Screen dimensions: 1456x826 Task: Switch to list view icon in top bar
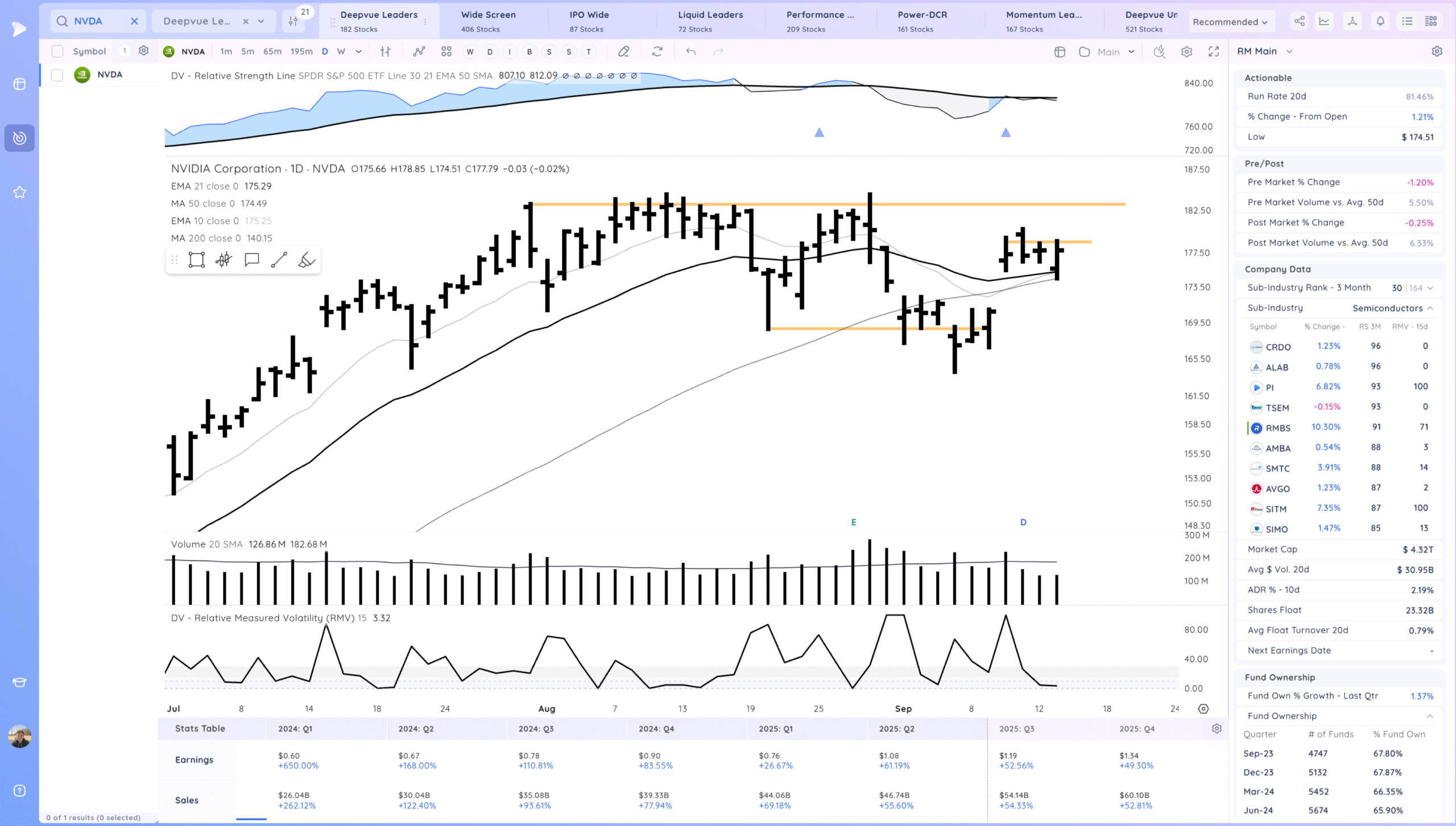[1407, 21]
